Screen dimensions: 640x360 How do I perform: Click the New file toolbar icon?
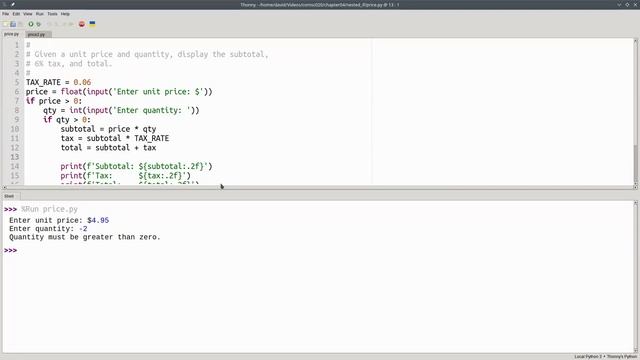[x=6, y=24]
